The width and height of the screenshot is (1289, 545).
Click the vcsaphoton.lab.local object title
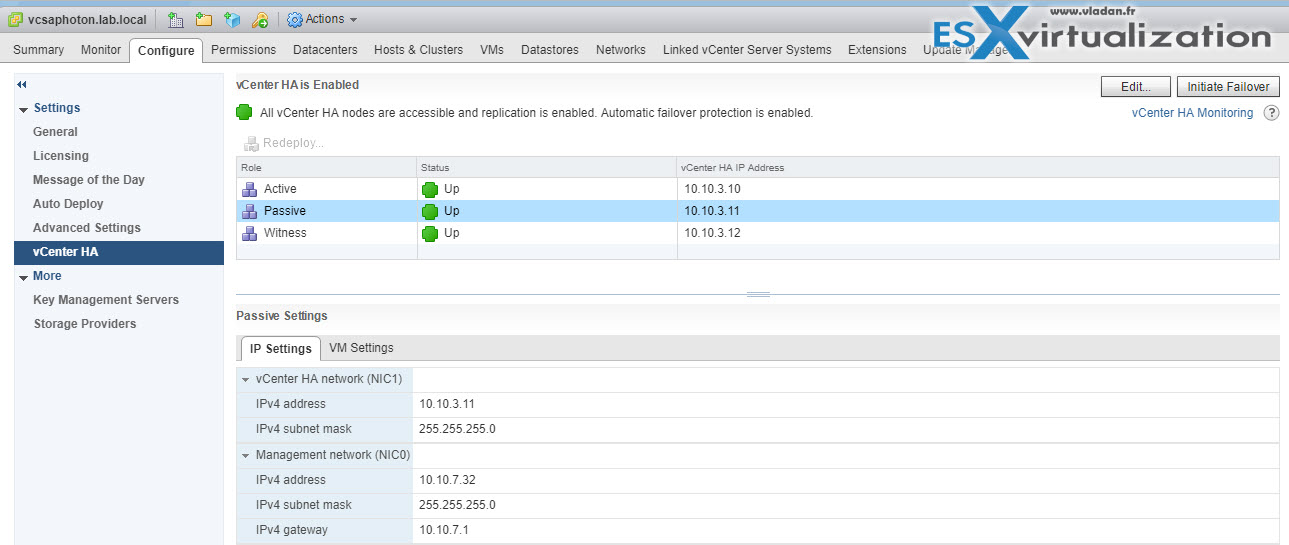[x=89, y=19]
